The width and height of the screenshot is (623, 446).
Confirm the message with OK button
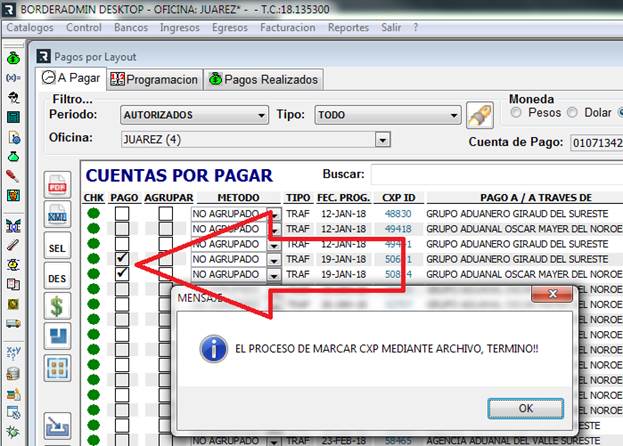526,408
